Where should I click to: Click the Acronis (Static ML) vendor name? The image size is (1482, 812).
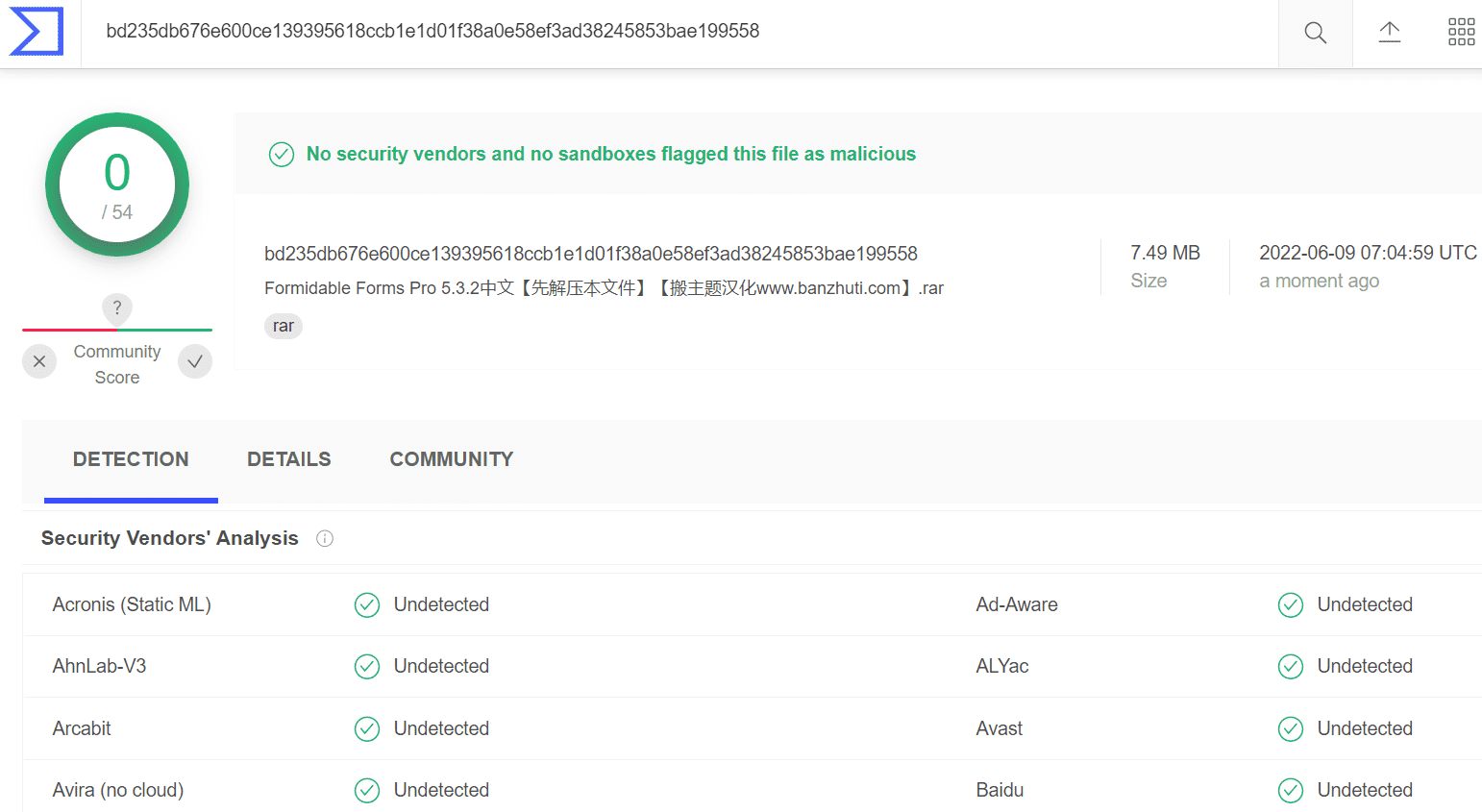(x=132, y=604)
